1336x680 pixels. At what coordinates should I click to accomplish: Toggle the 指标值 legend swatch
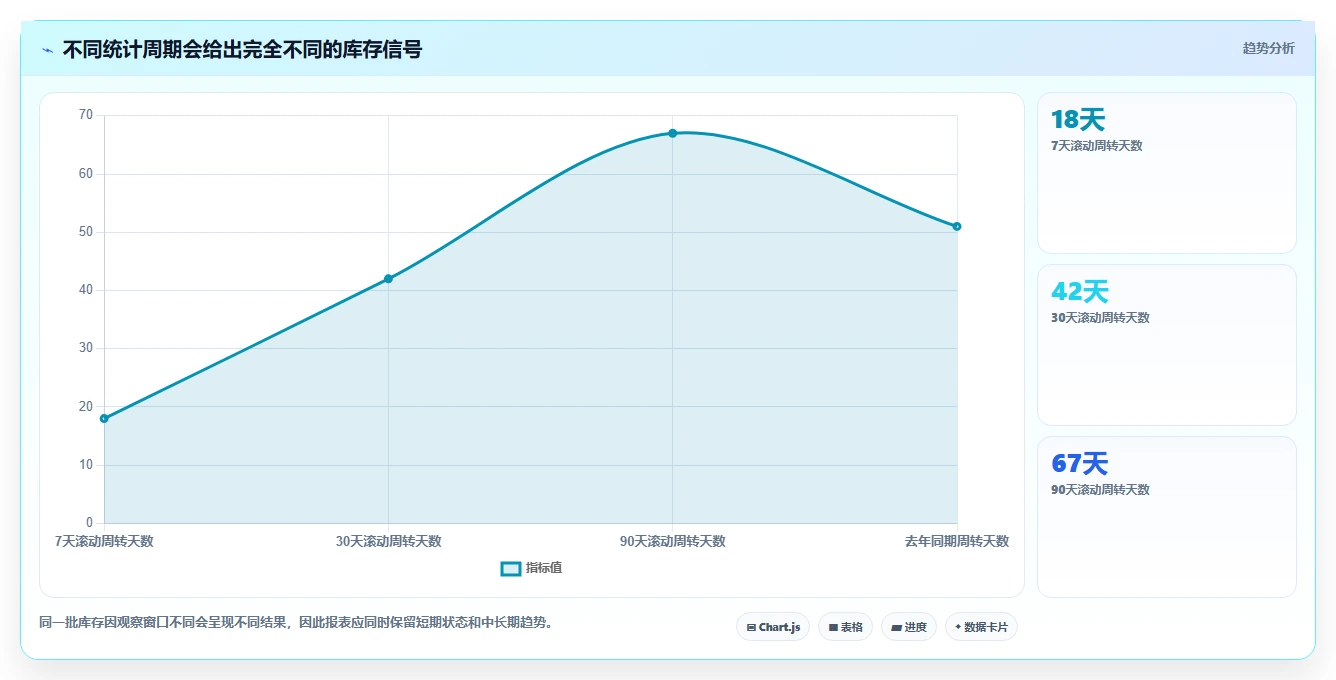point(511,569)
